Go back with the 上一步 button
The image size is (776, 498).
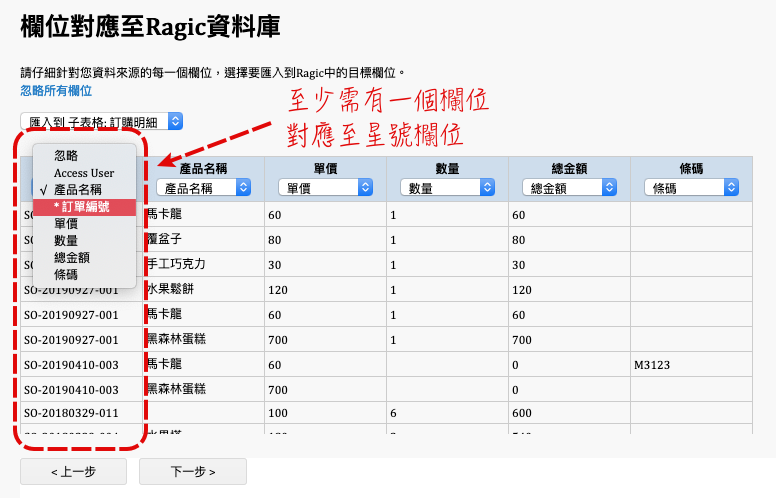click(73, 471)
